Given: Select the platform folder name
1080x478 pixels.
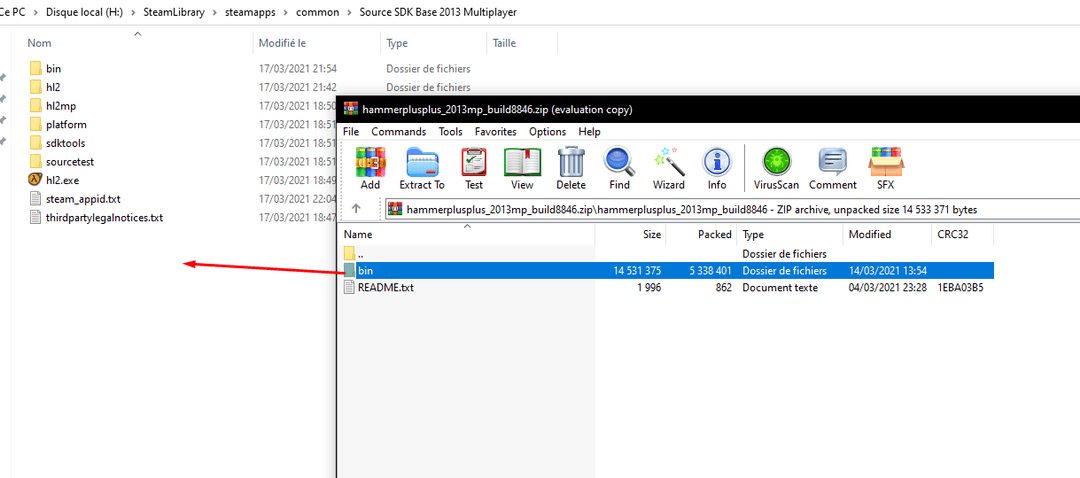Looking at the screenshot, I should tap(66, 124).
